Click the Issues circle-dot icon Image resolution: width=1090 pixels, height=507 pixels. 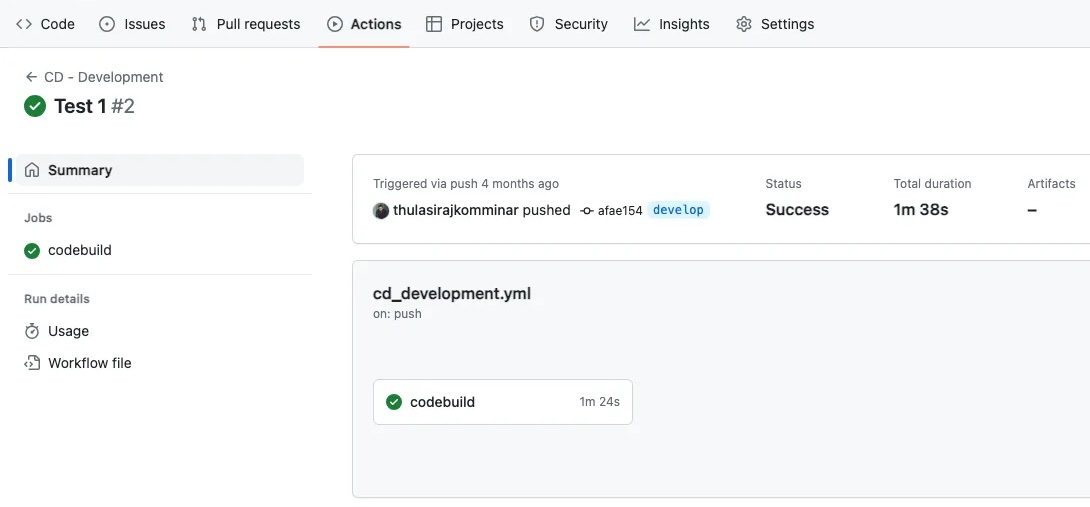107,24
